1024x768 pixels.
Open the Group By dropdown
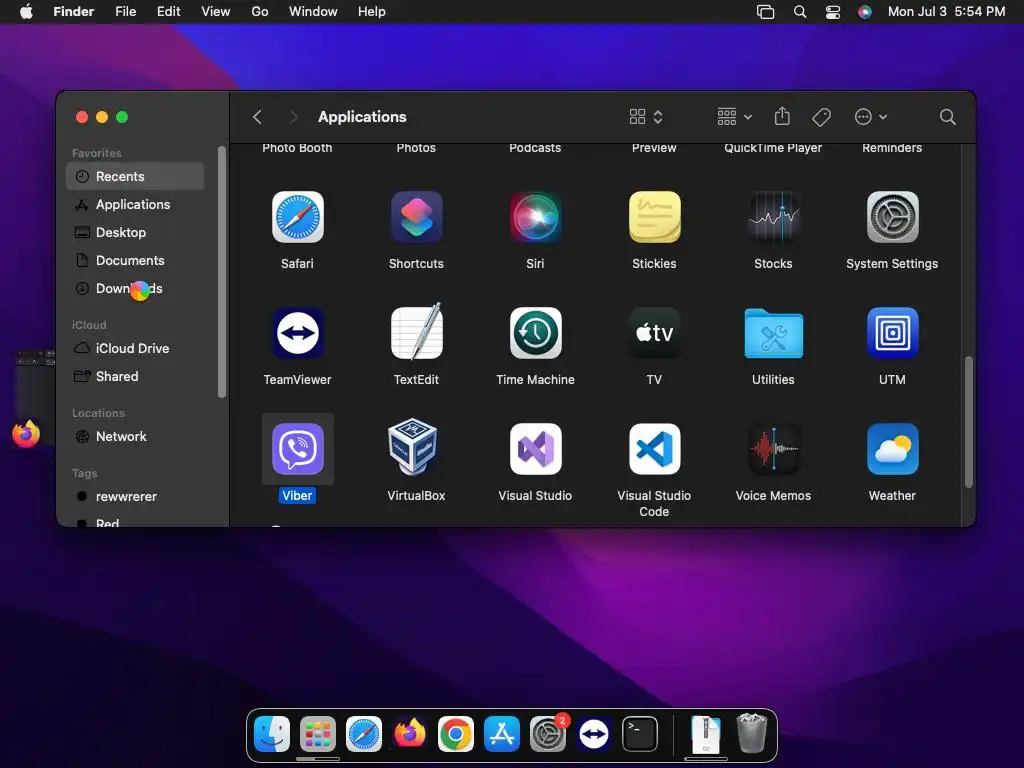[734, 117]
